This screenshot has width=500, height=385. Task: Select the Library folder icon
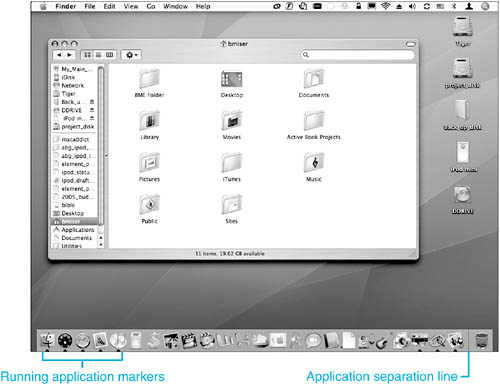pos(150,121)
